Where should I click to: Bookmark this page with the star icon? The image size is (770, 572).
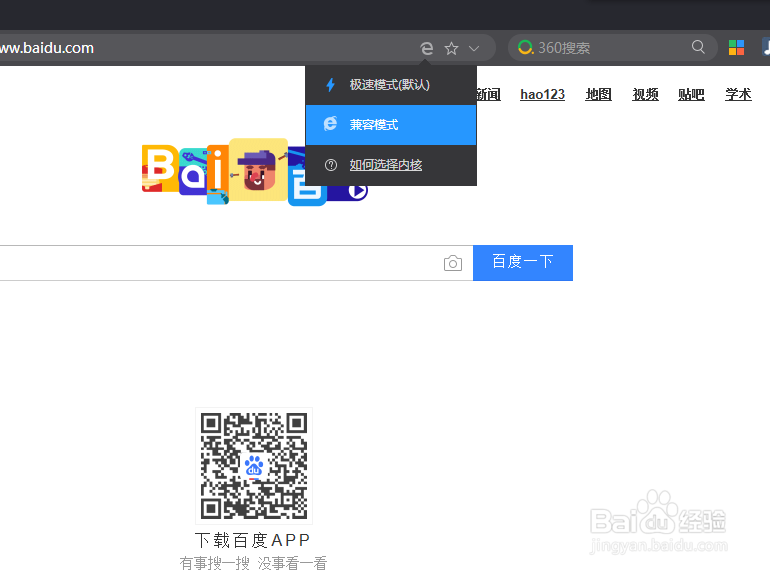click(451, 48)
